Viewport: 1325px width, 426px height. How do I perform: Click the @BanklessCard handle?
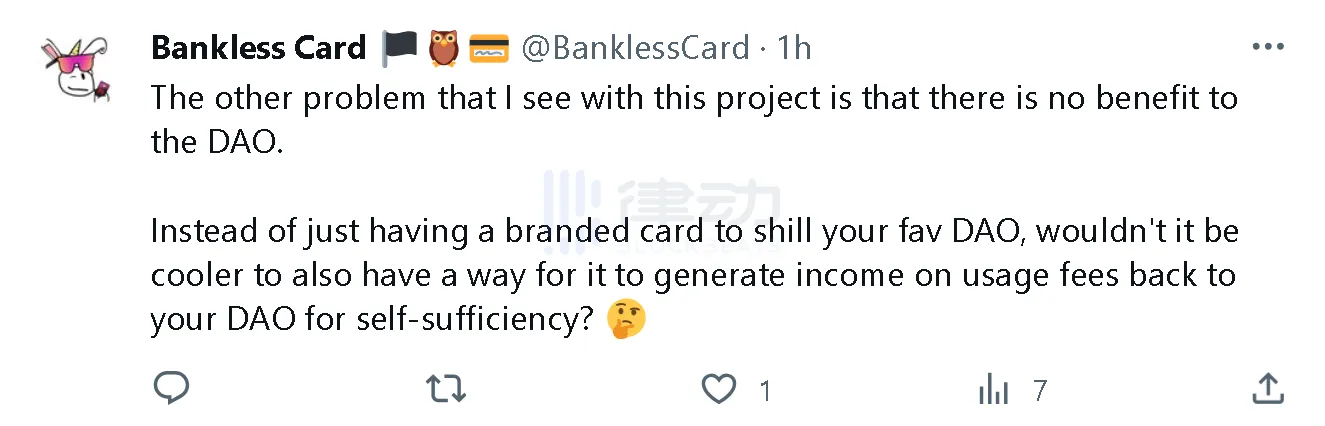click(636, 47)
